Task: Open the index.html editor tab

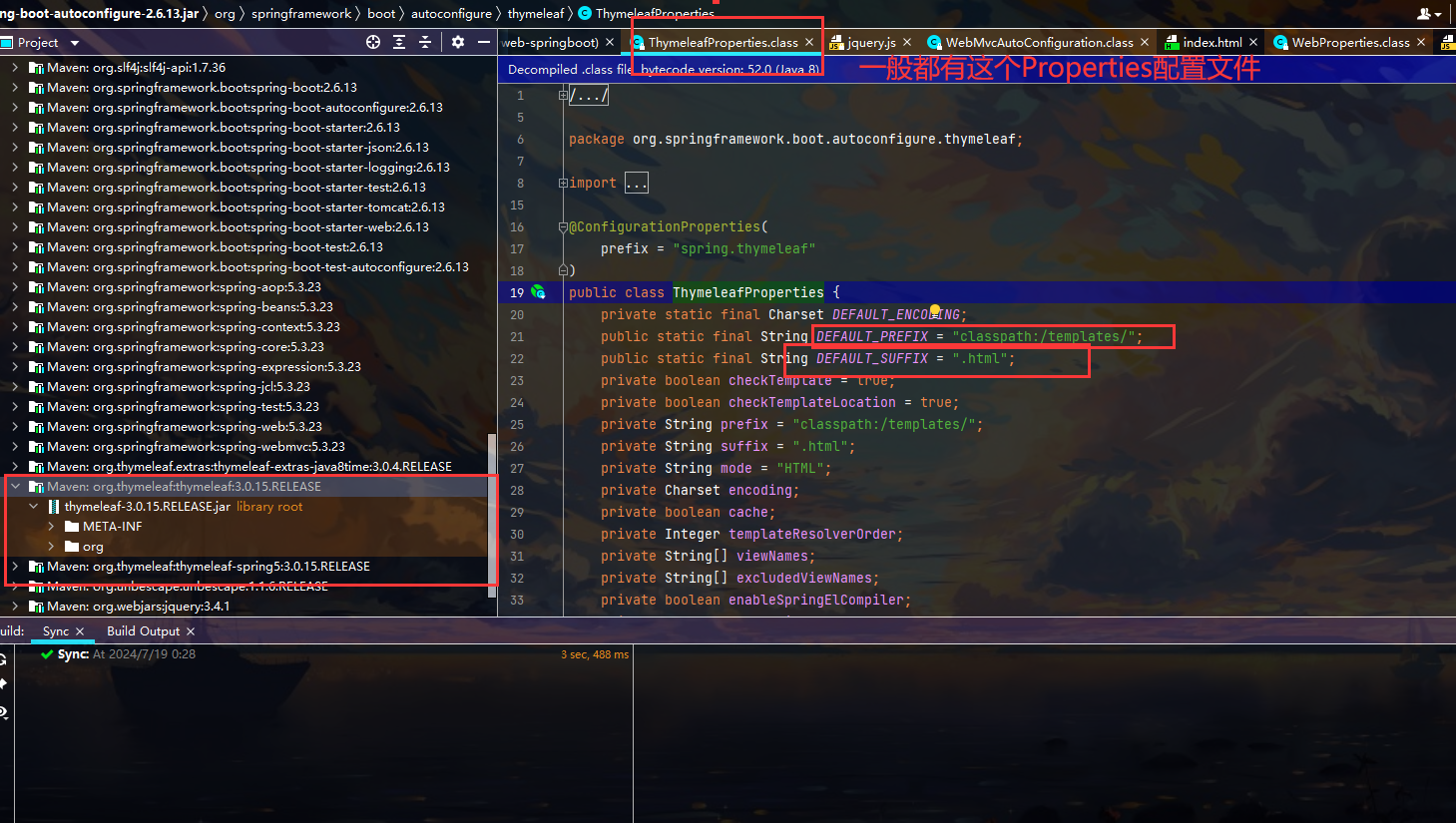Action: 1212,42
